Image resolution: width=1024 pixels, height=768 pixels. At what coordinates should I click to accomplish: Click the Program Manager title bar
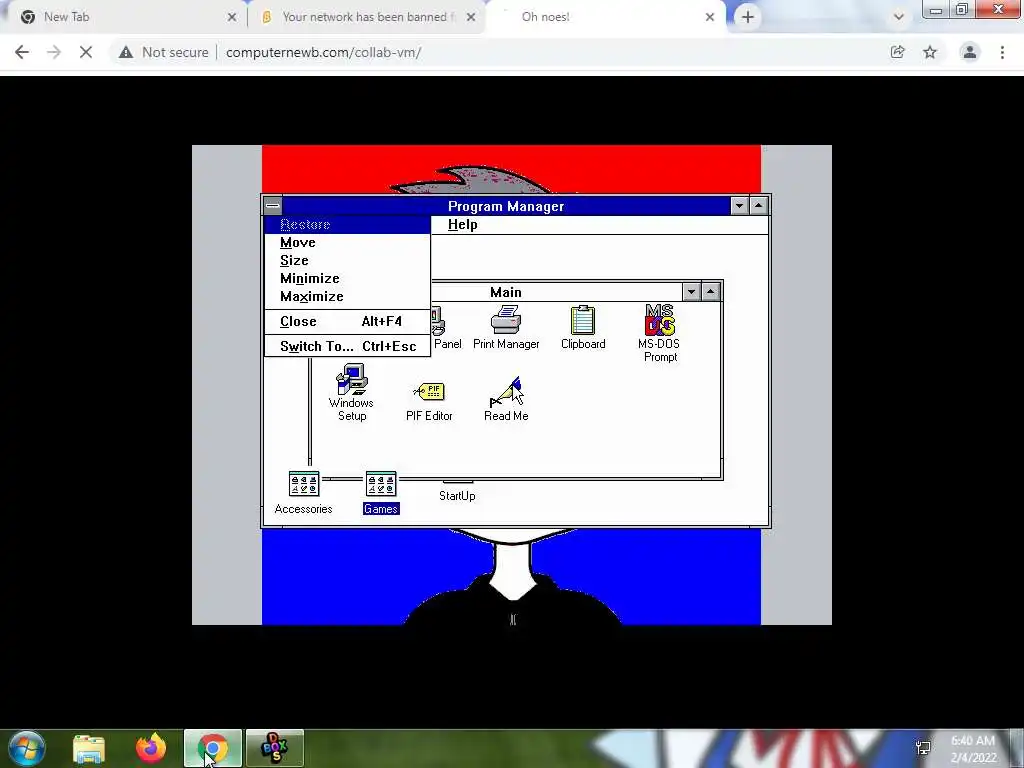pyautogui.click(x=506, y=206)
